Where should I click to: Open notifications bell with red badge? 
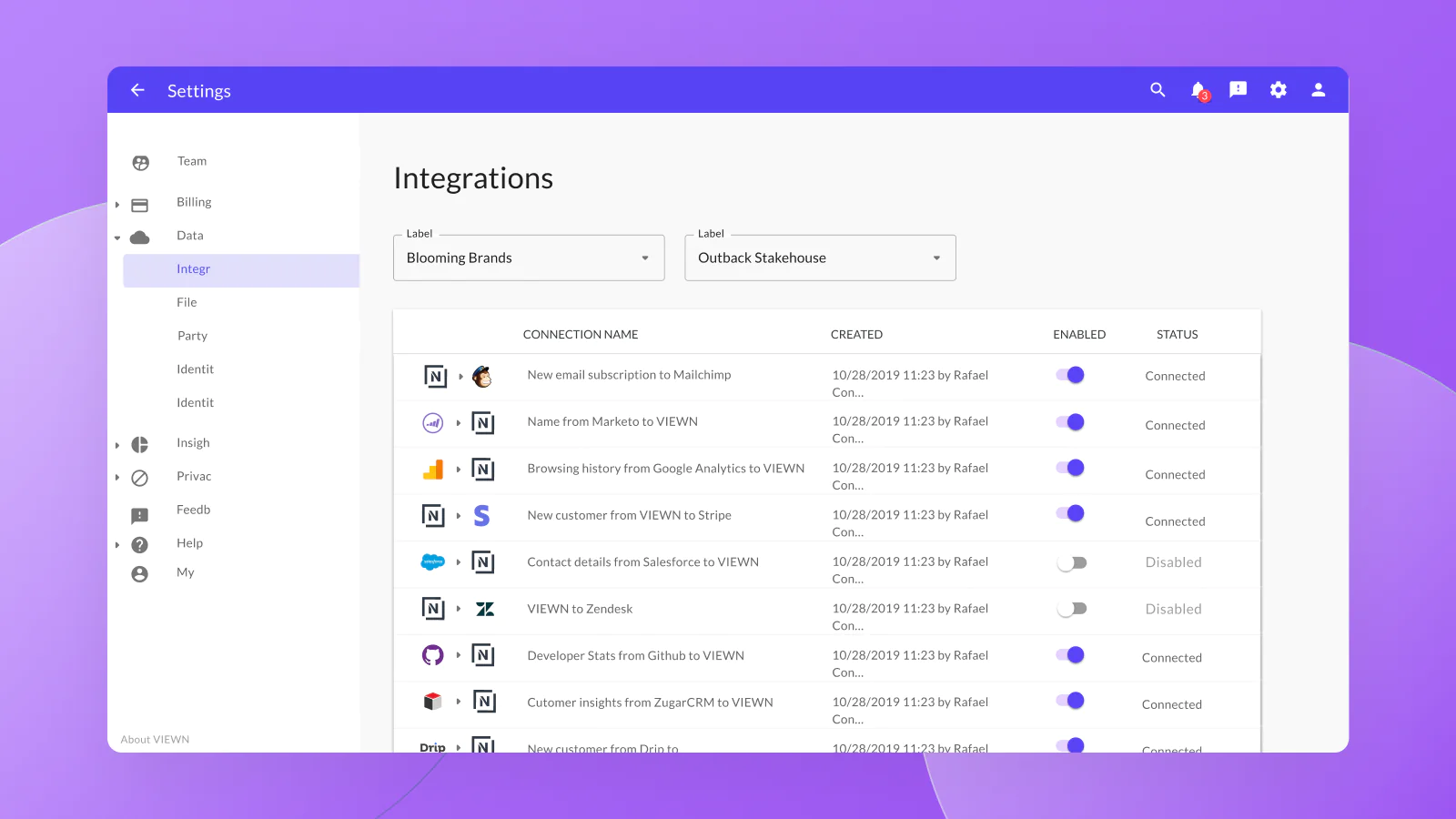1198,90
